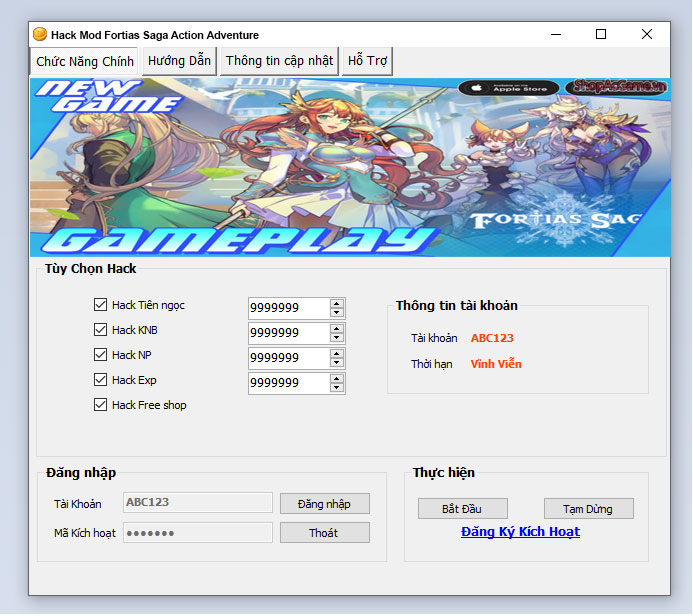Image resolution: width=693 pixels, height=616 pixels.
Task: Click the ShopAcGame.vn logo in banner
Action: (x=616, y=88)
